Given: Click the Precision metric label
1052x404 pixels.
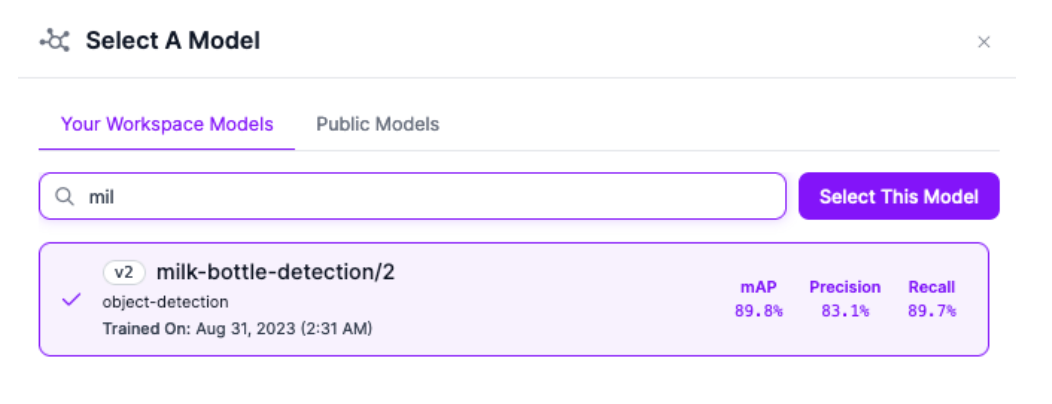Looking at the screenshot, I should [x=845, y=288].
